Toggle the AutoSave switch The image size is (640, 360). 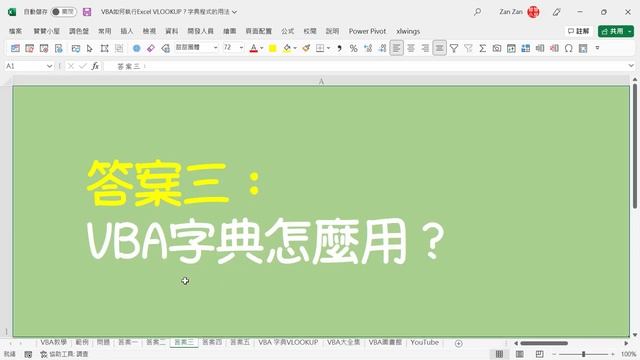click(63, 12)
